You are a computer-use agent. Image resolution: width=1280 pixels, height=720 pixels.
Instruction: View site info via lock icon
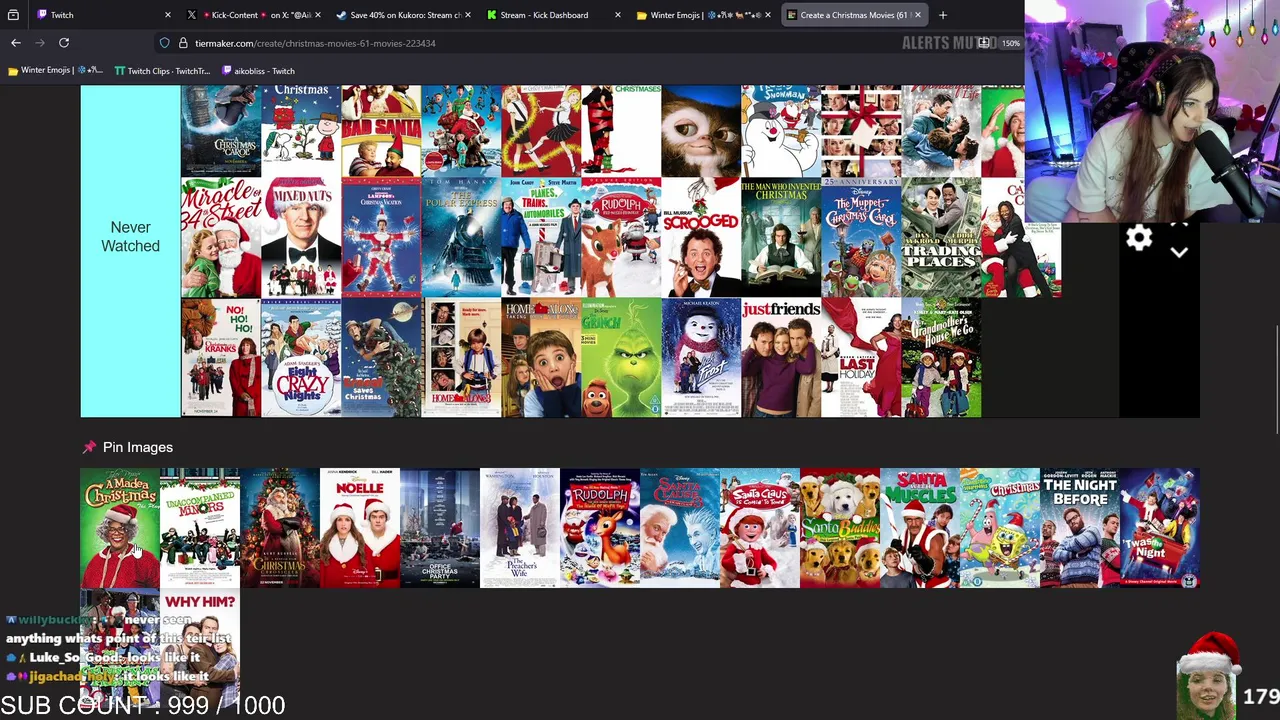click(x=183, y=43)
